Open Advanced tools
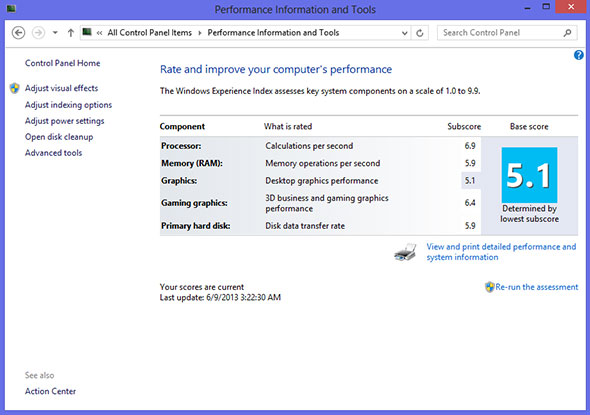This screenshot has height=415, width=590. pyautogui.click(x=53, y=153)
